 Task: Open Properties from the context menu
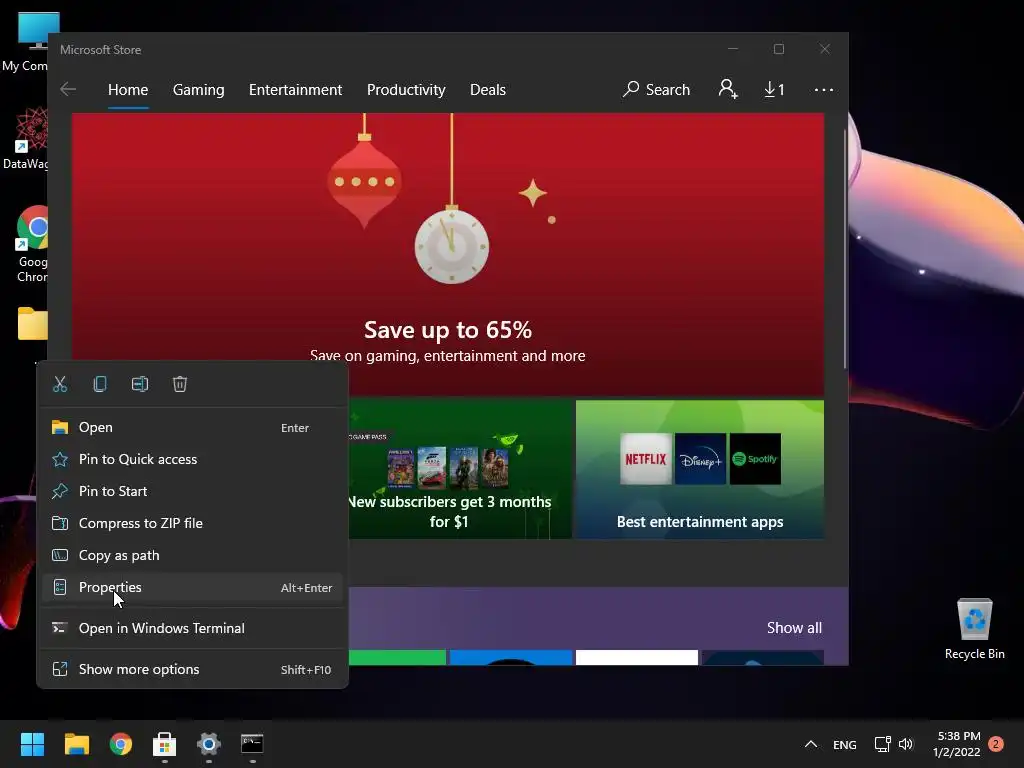(x=192, y=587)
